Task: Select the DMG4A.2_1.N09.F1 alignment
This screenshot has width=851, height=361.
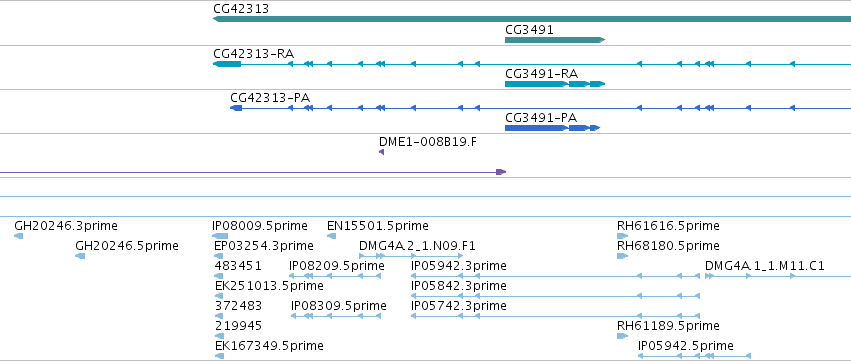Action: (411, 256)
